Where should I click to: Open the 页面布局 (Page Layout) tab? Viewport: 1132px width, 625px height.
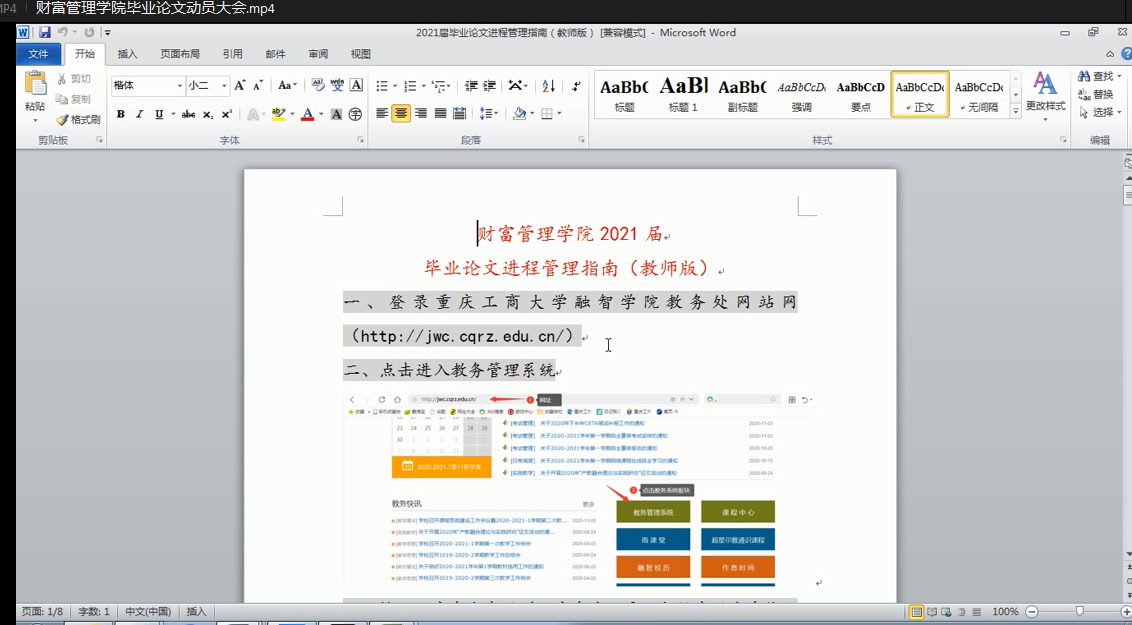[x=180, y=54]
